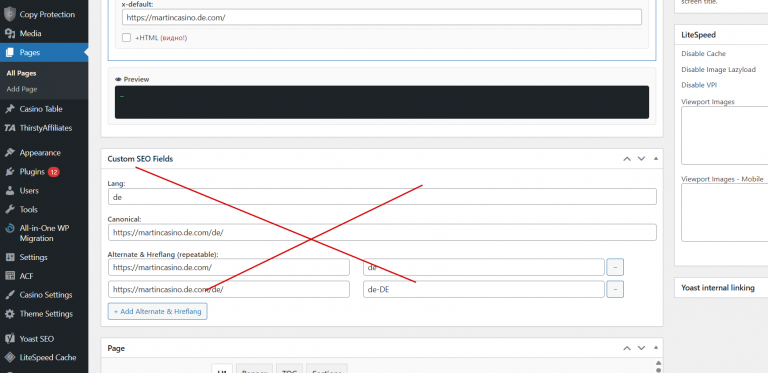Click into the Canonical URL field
Screen dimensions: 768x373
(x=382, y=233)
